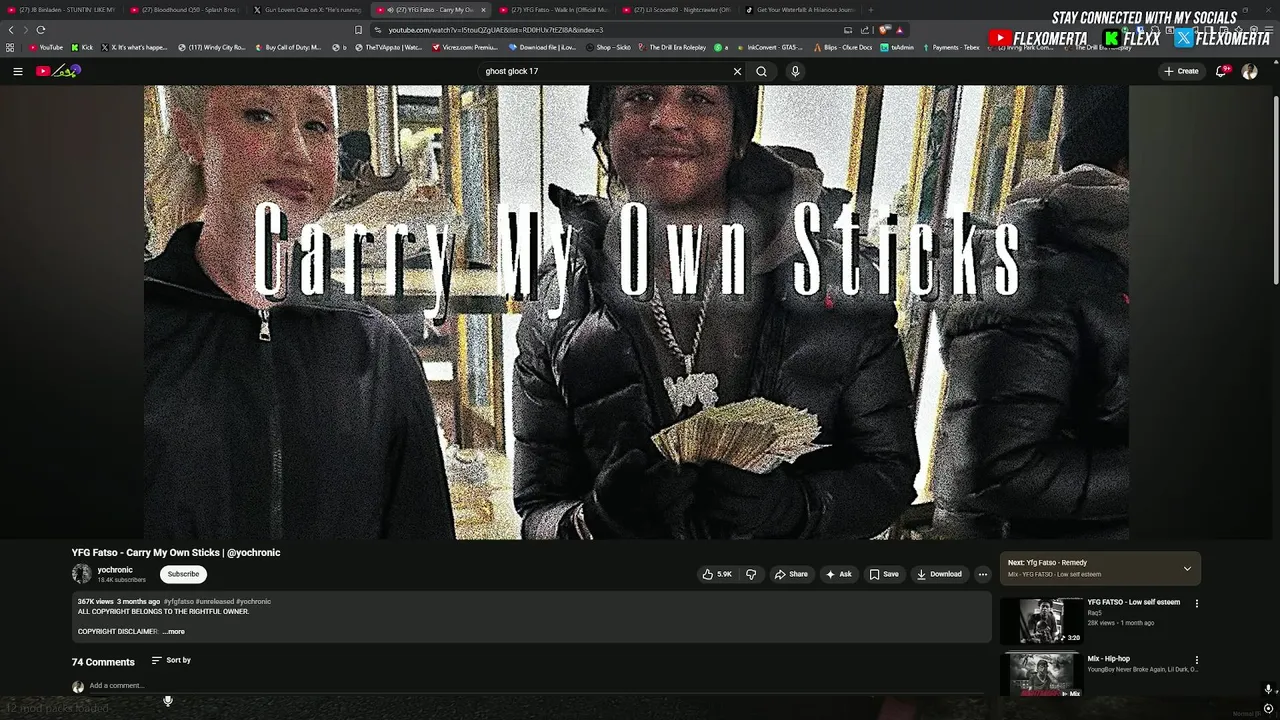Click Brave Rewards triangle icon
The image size is (1280, 720).
pyautogui.click(x=899, y=30)
